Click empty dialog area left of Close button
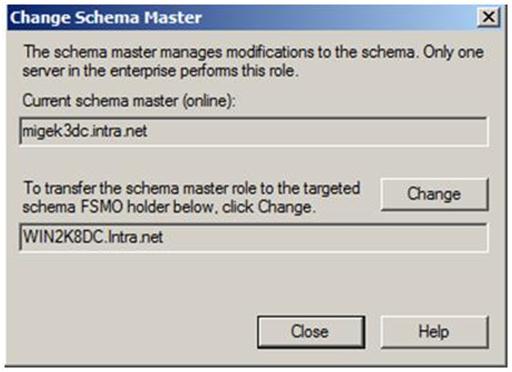The height and width of the screenshot is (372, 512). tap(133, 332)
